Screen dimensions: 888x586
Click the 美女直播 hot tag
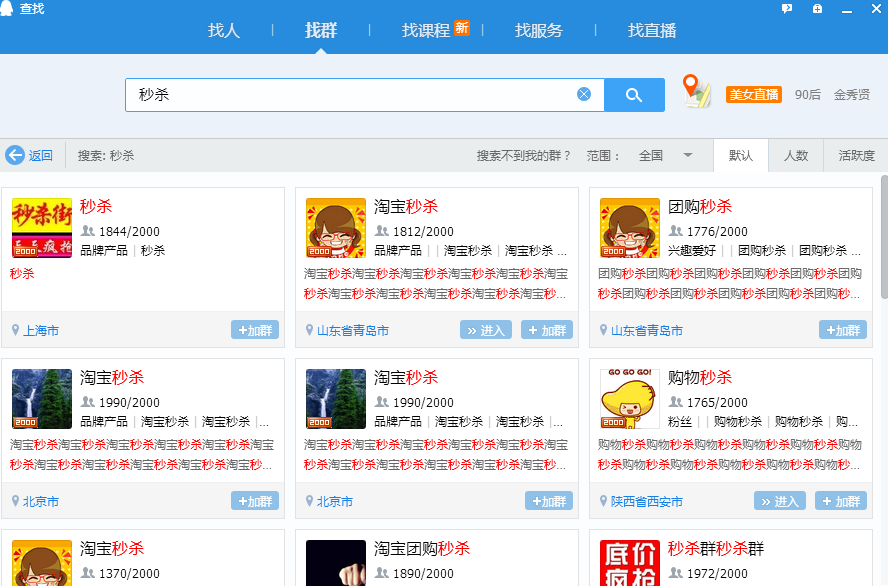pyautogui.click(x=754, y=95)
